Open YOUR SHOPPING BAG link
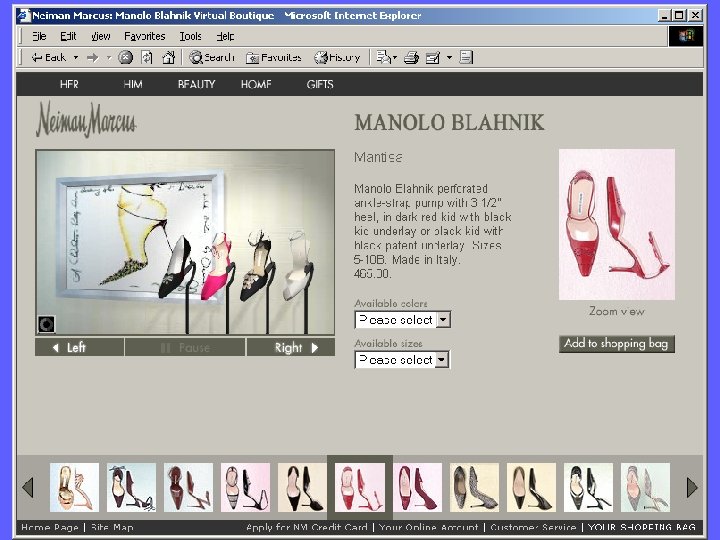 coord(641,527)
